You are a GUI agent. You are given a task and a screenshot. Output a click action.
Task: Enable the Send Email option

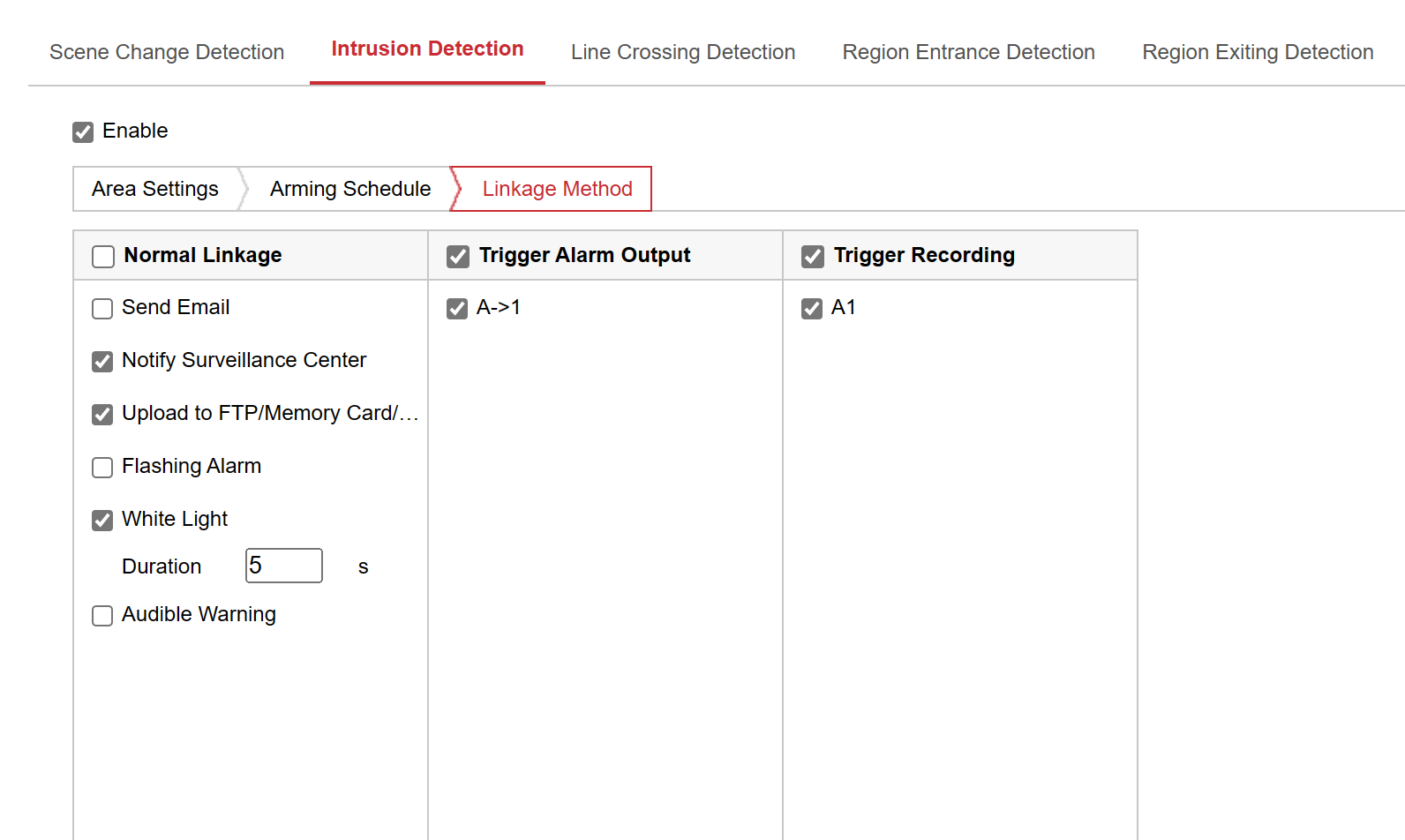tap(102, 309)
